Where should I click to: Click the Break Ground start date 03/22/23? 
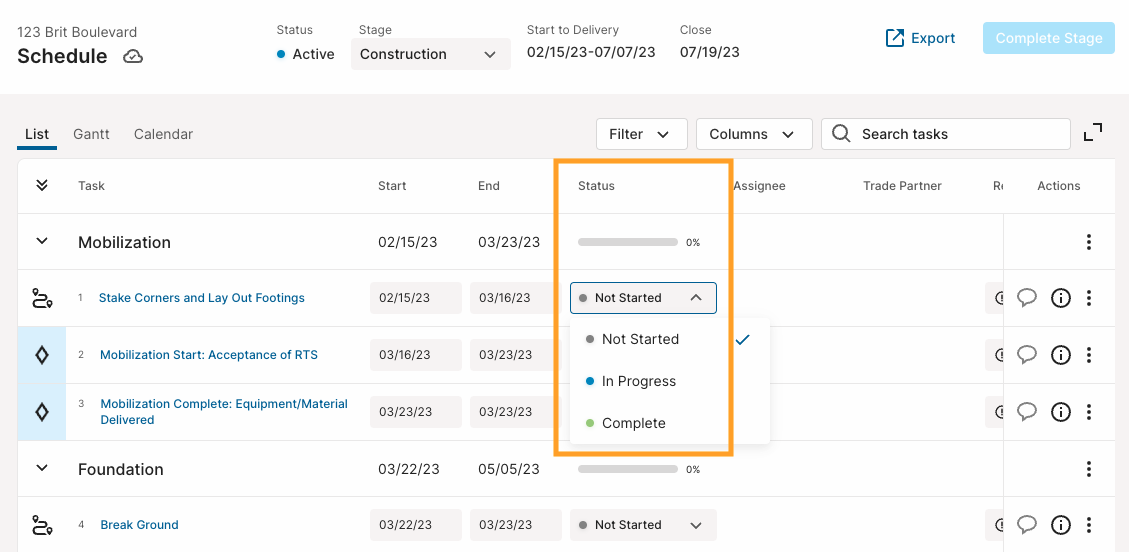tap(415, 525)
